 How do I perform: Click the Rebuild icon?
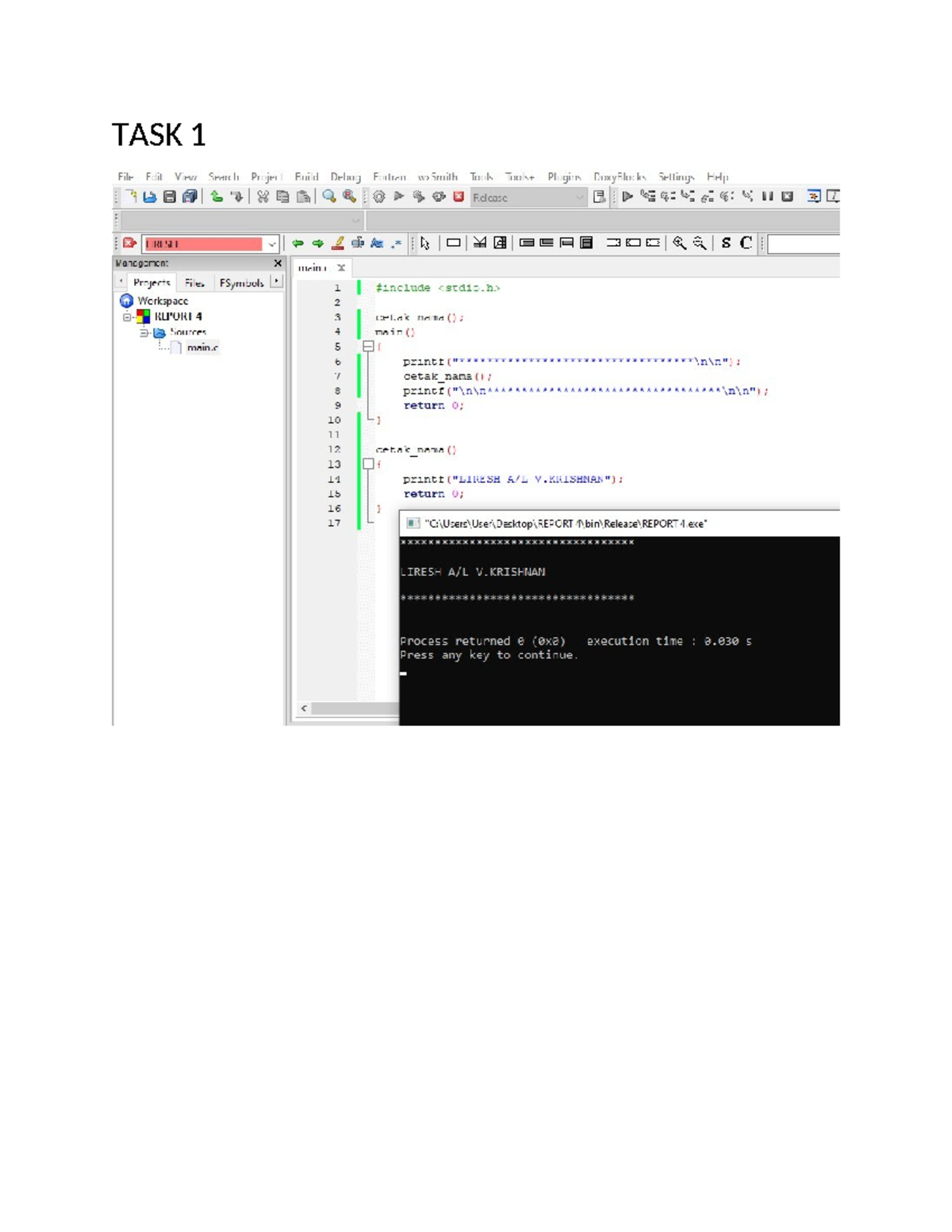click(439, 197)
